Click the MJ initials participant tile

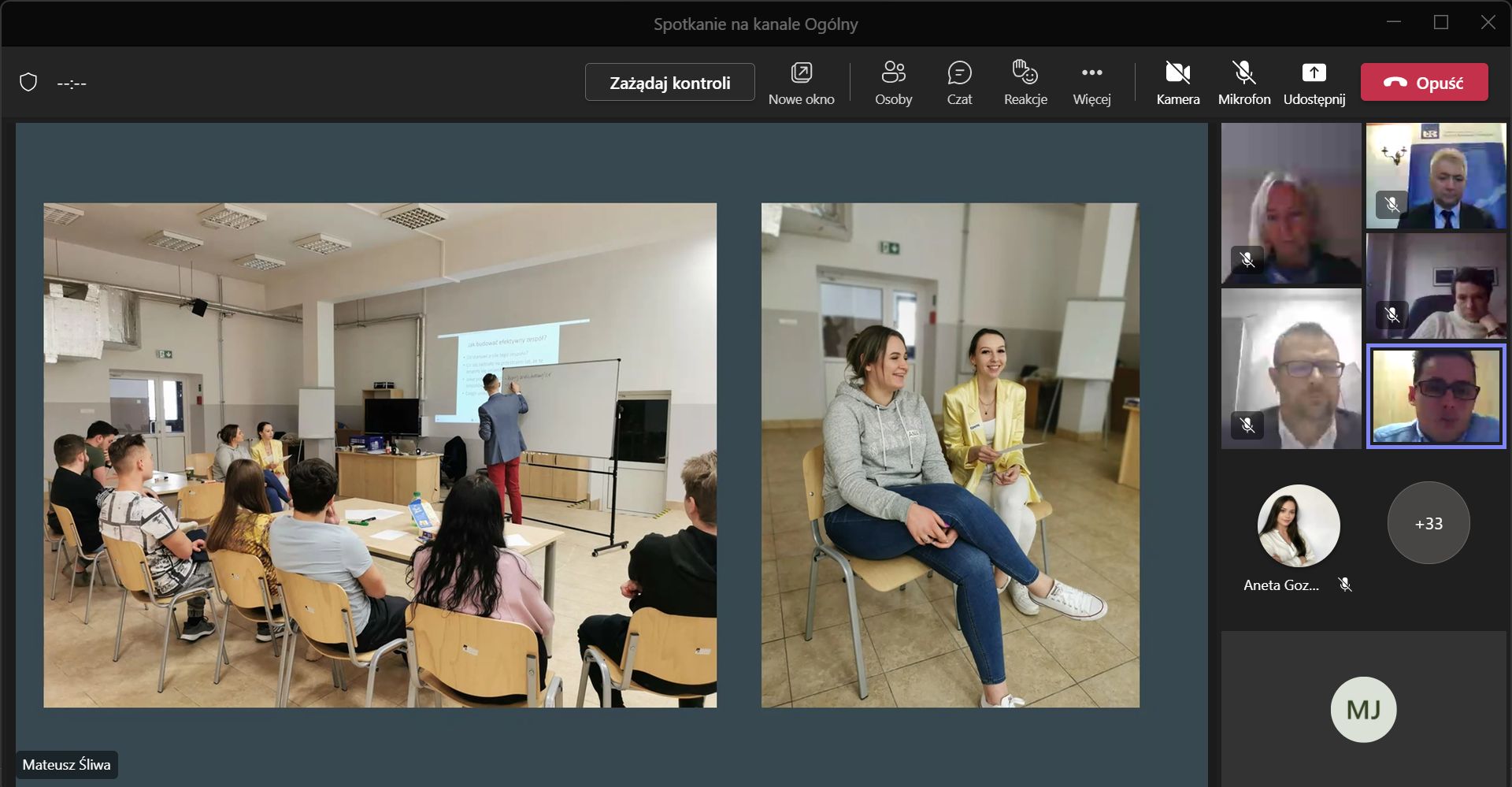pyautogui.click(x=1363, y=709)
